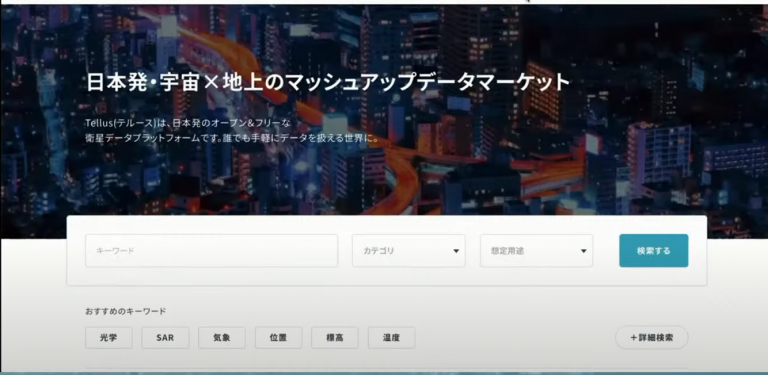Click the 標高 keyword chip
768x375 pixels.
coord(335,338)
